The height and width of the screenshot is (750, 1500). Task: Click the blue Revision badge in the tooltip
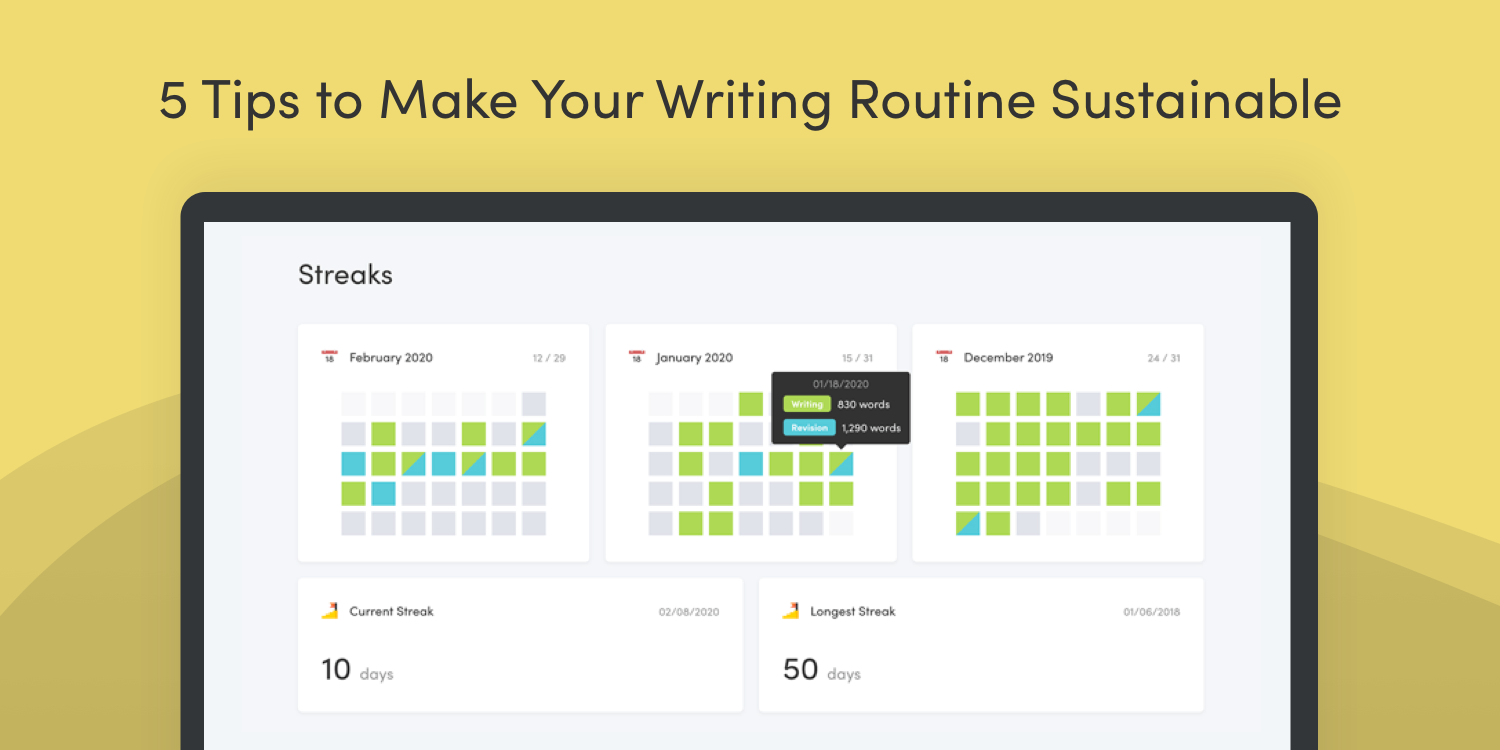click(x=809, y=428)
